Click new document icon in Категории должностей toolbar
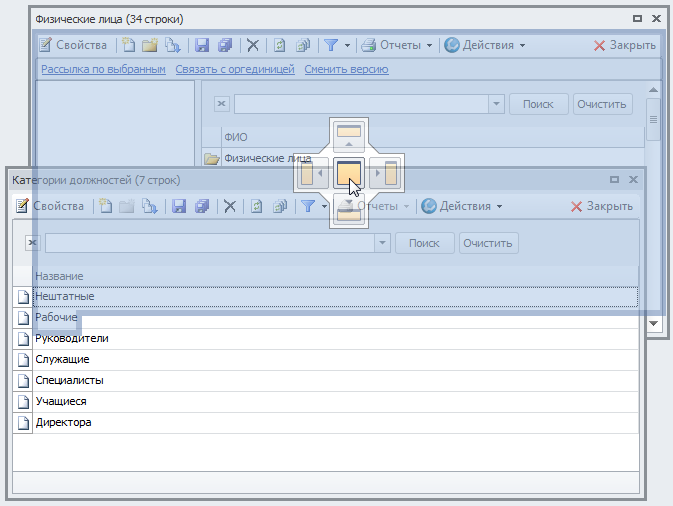This screenshot has height=506, width=673. tap(104, 206)
